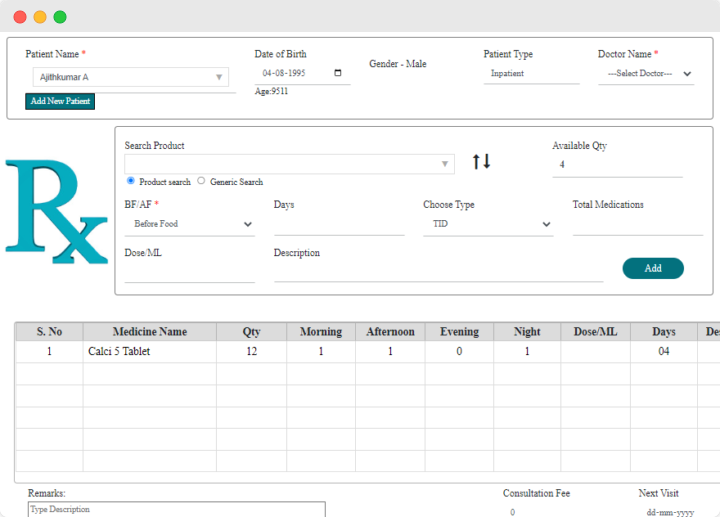
Task: Click the green maximize window button
Action: point(60,17)
